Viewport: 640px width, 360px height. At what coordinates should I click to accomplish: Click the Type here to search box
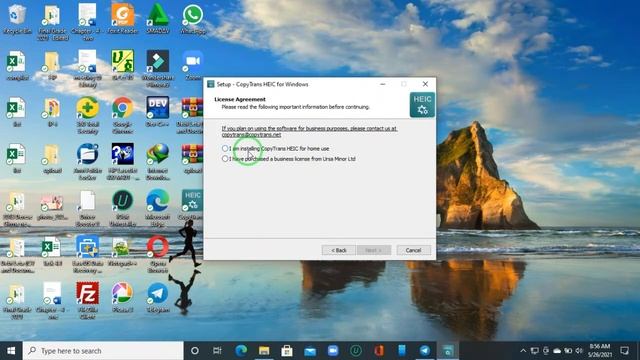[x=103, y=351]
